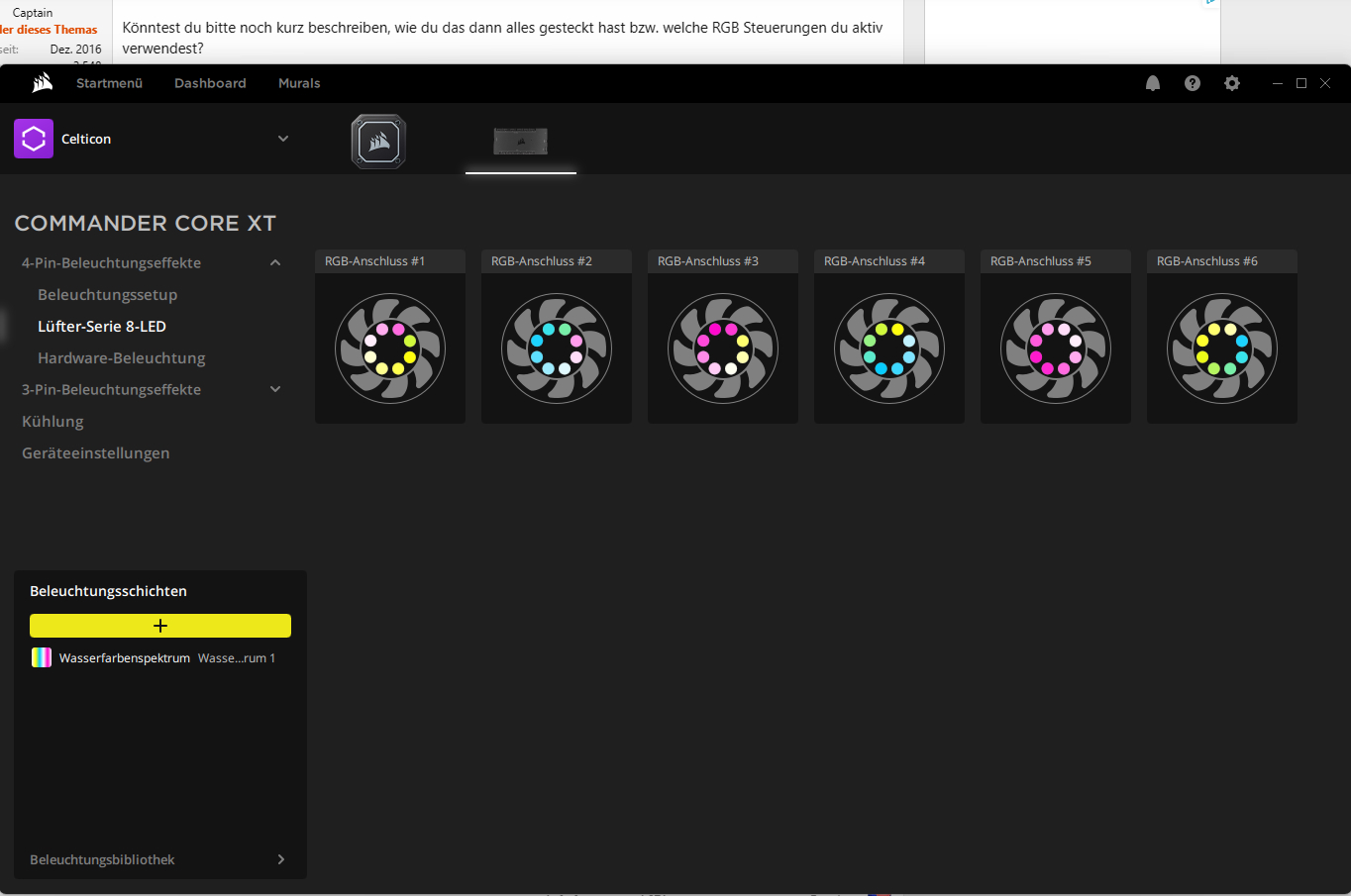1351x896 pixels.
Task: Minimize the iCUE window
Action: pos(1278,83)
